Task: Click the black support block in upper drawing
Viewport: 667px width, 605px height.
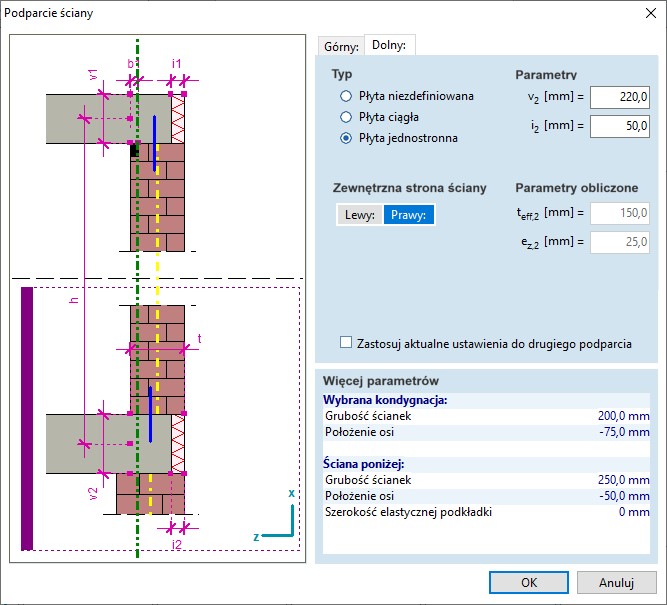Action: click(x=134, y=150)
